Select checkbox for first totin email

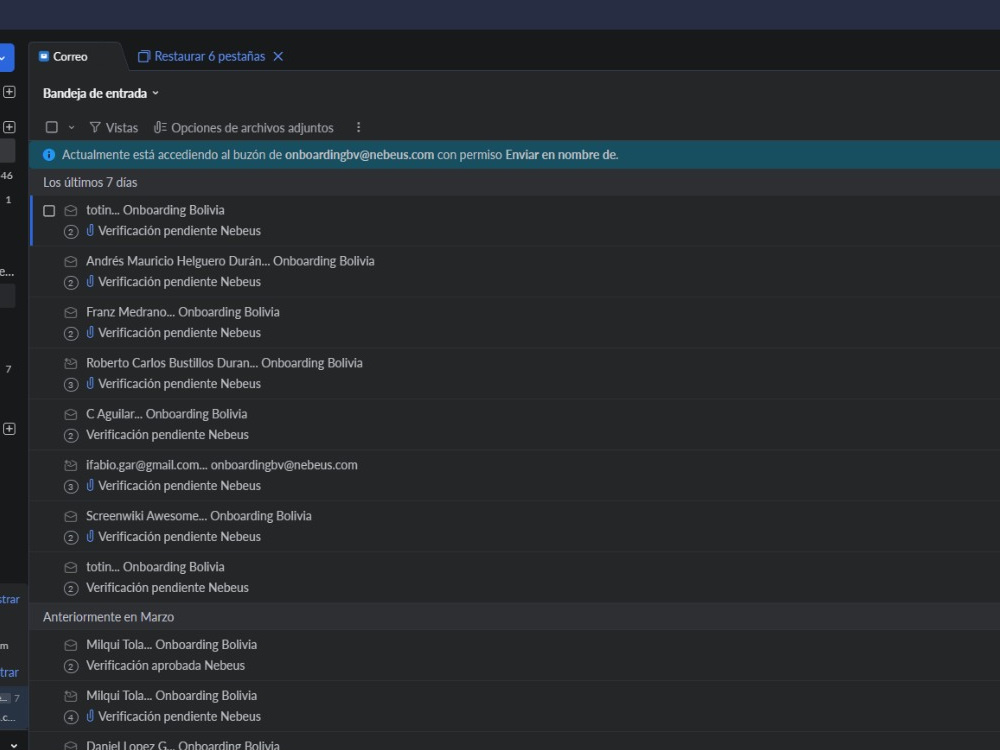click(49, 211)
